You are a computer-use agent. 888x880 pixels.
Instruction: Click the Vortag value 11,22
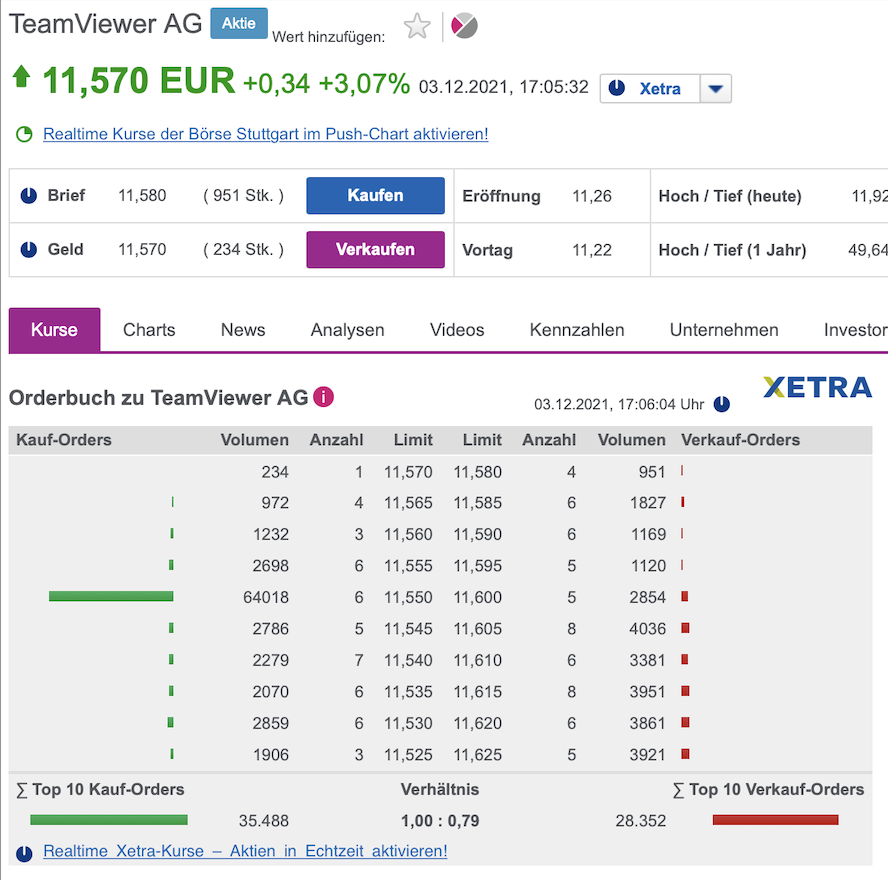(x=592, y=250)
